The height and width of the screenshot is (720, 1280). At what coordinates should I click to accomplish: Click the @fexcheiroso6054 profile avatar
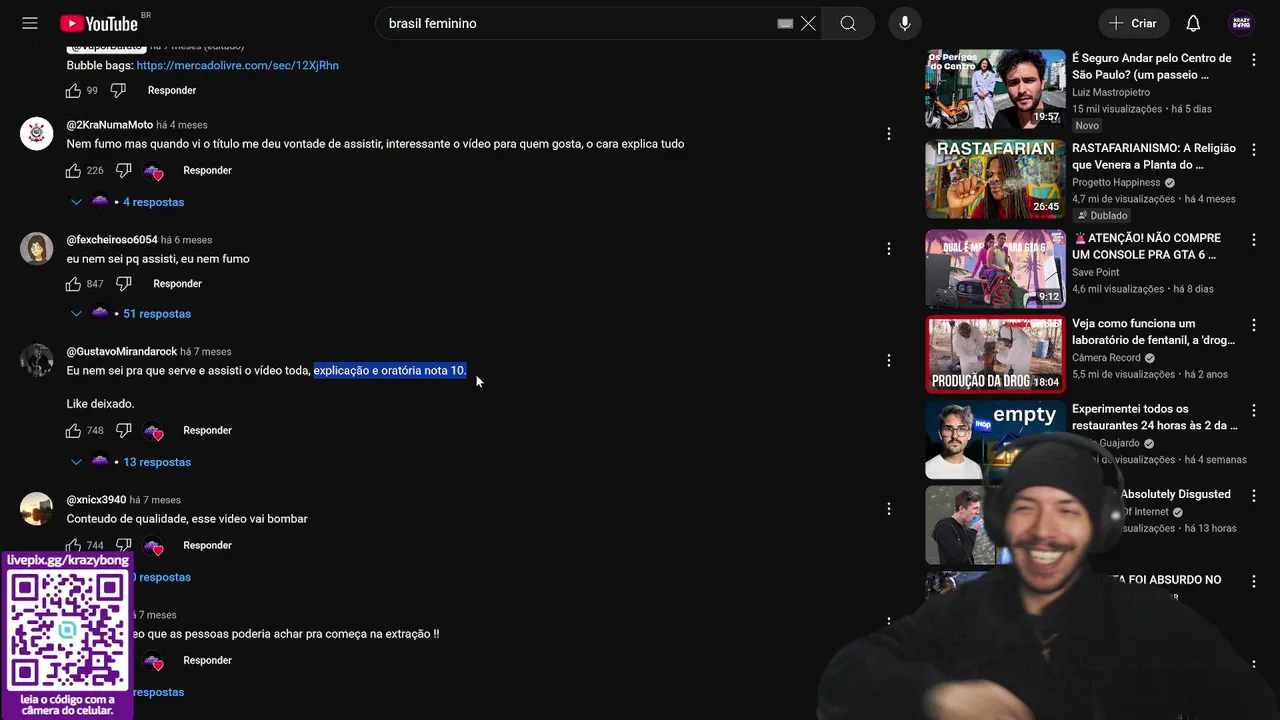pos(37,249)
